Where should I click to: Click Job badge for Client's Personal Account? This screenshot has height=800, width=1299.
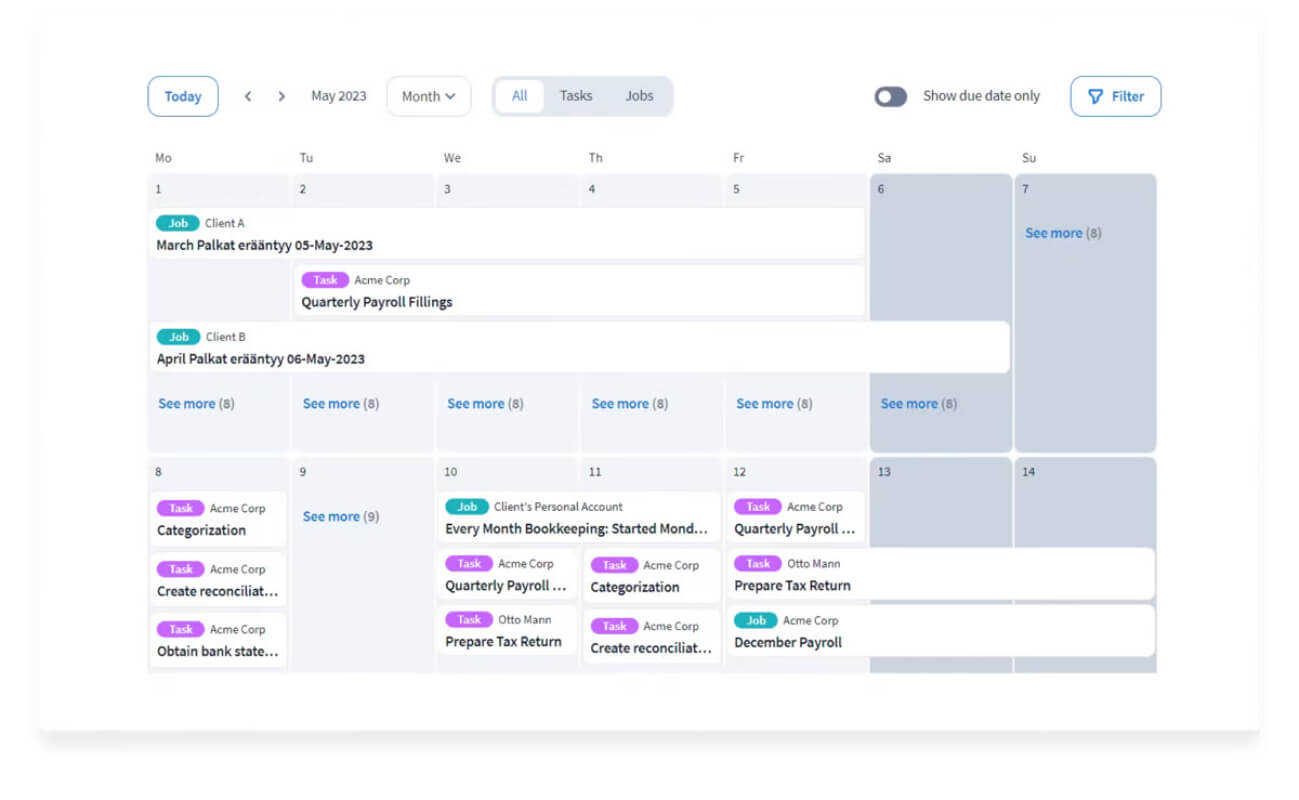[467, 506]
